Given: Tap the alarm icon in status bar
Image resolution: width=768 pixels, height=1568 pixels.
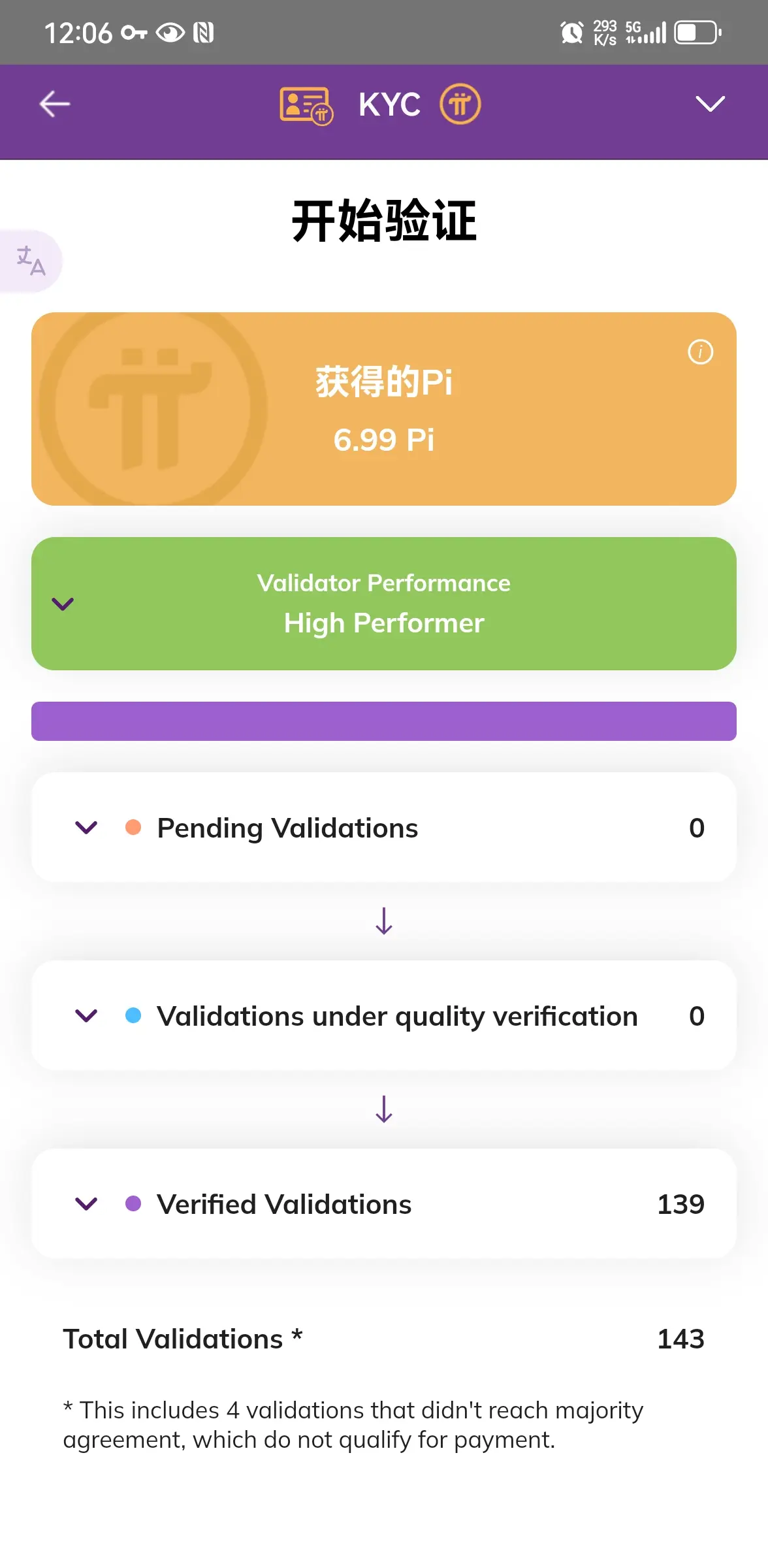Looking at the screenshot, I should [x=572, y=32].
